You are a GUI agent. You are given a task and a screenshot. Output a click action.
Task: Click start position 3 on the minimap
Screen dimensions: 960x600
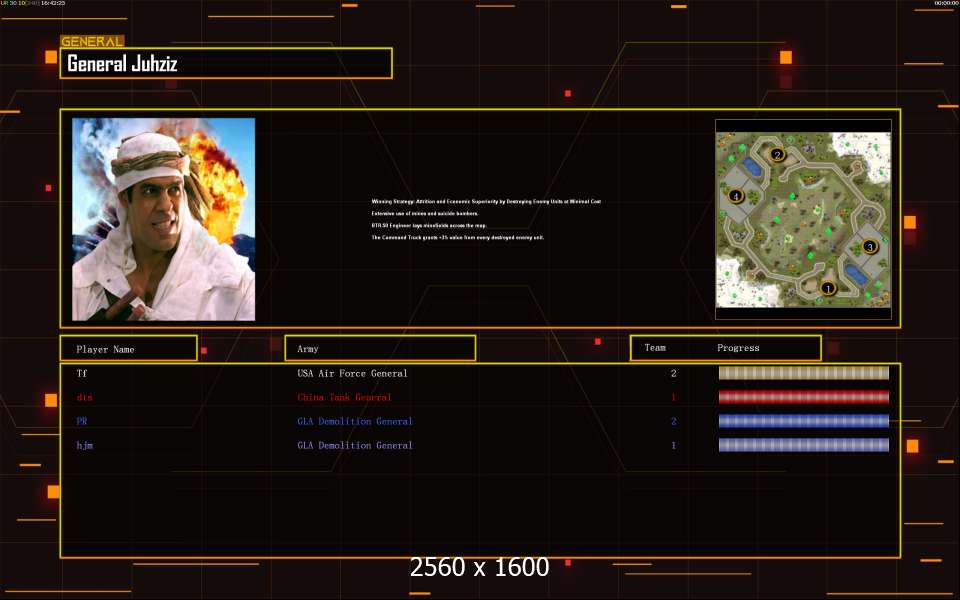[x=869, y=246]
